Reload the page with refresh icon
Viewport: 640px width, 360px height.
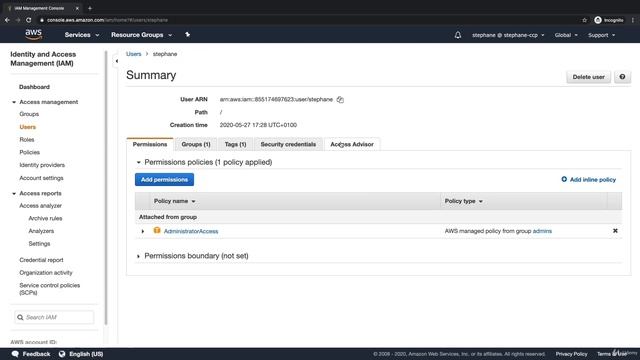coord(29,20)
